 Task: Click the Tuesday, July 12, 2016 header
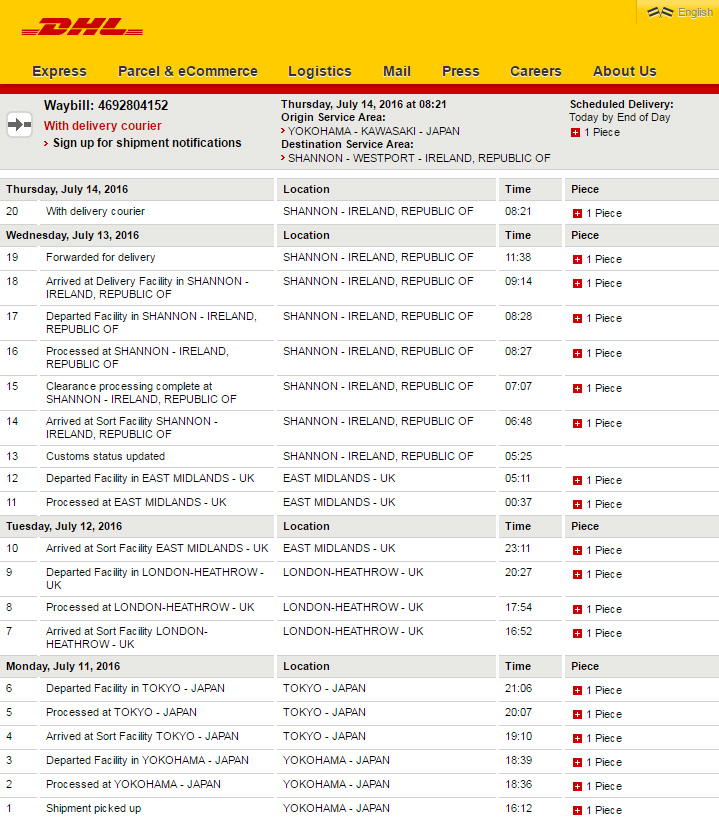point(64,526)
